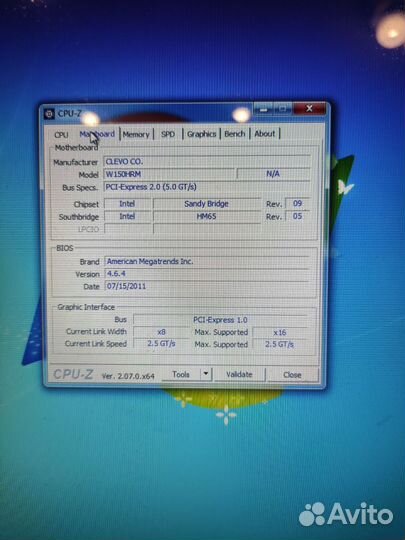Expand the Tools dropdown arrow
Screen dimensions: 405x540
[206, 374]
